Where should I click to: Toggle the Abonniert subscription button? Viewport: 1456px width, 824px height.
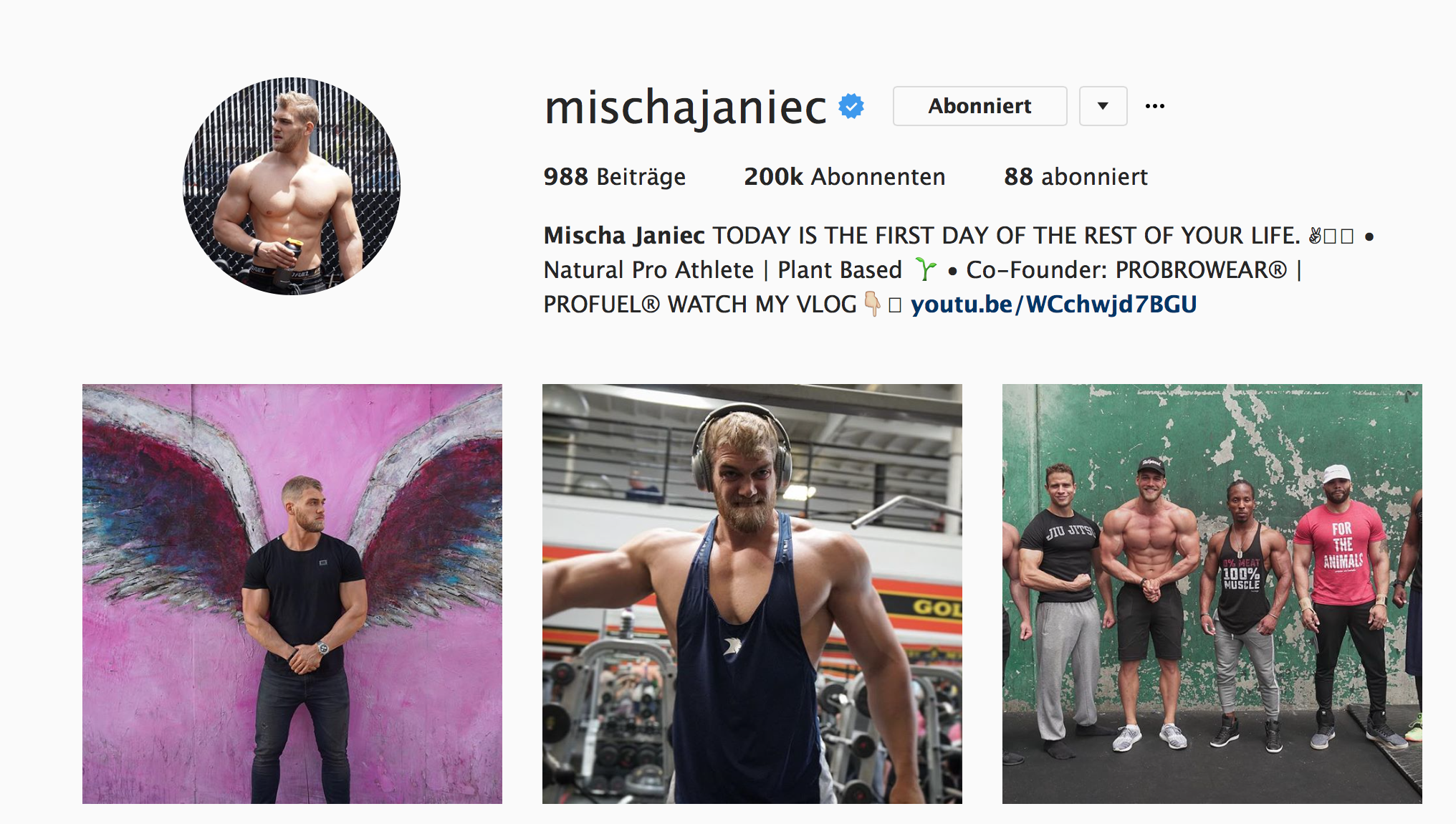980,106
